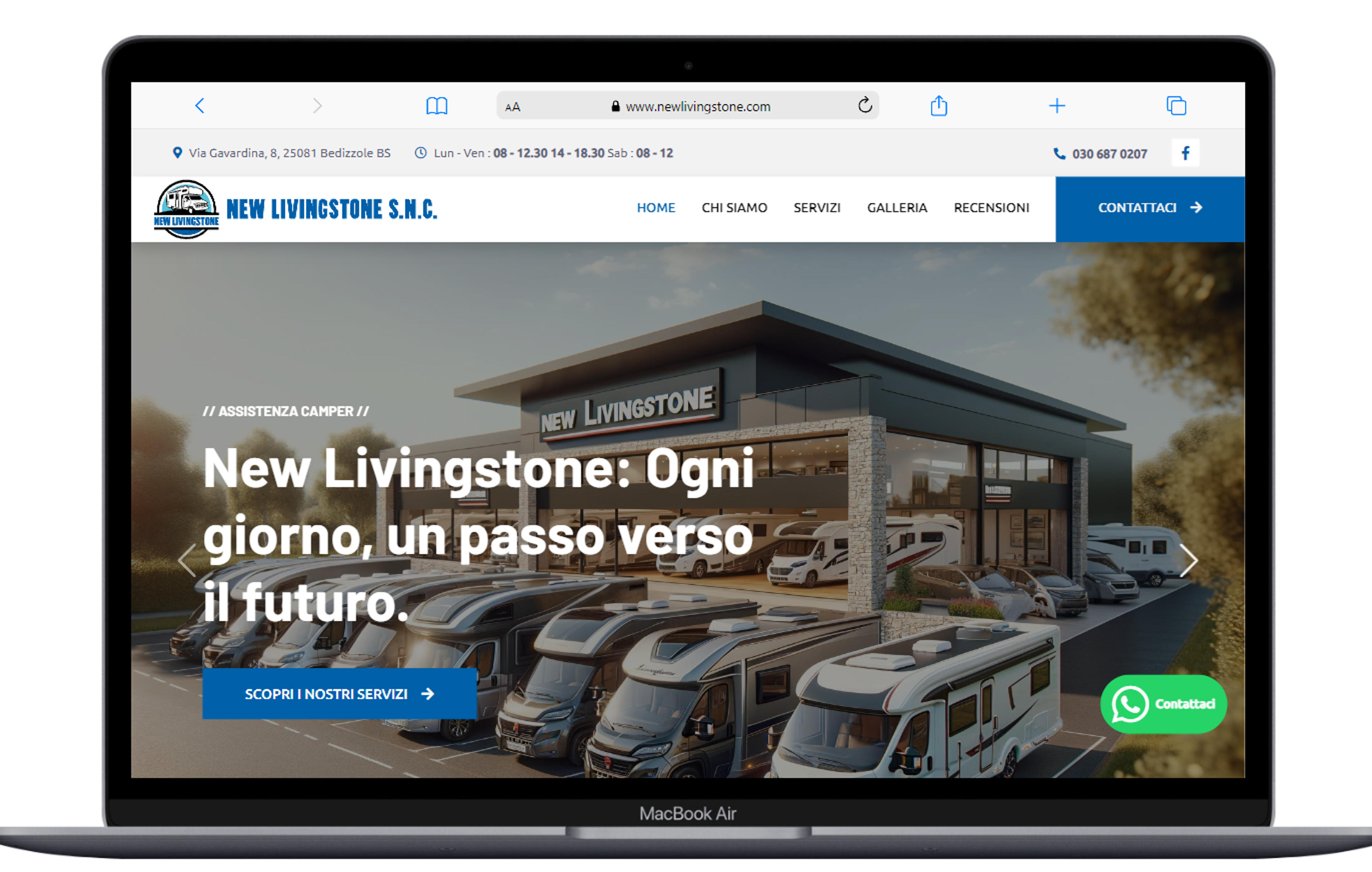Open the green WhatsApp Contattaci chat button

click(x=1163, y=704)
